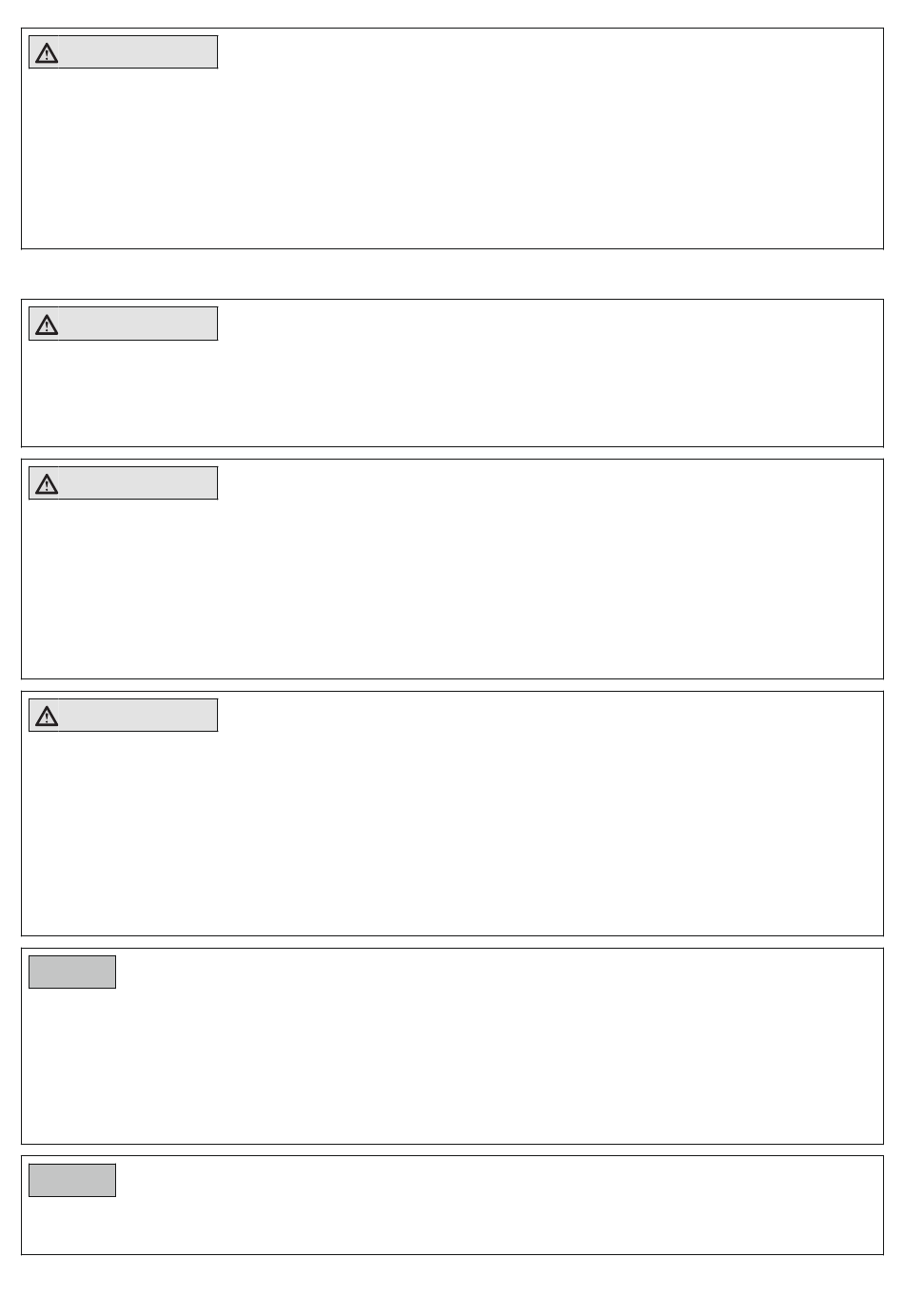Click the empty body of the fifth bordered box
This screenshot has width=904, height=1316.
click(452, 1066)
